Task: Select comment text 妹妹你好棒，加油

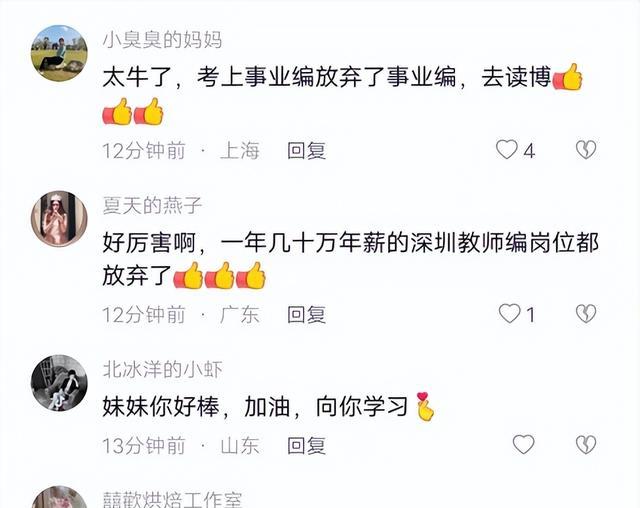Action: pos(197,406)
